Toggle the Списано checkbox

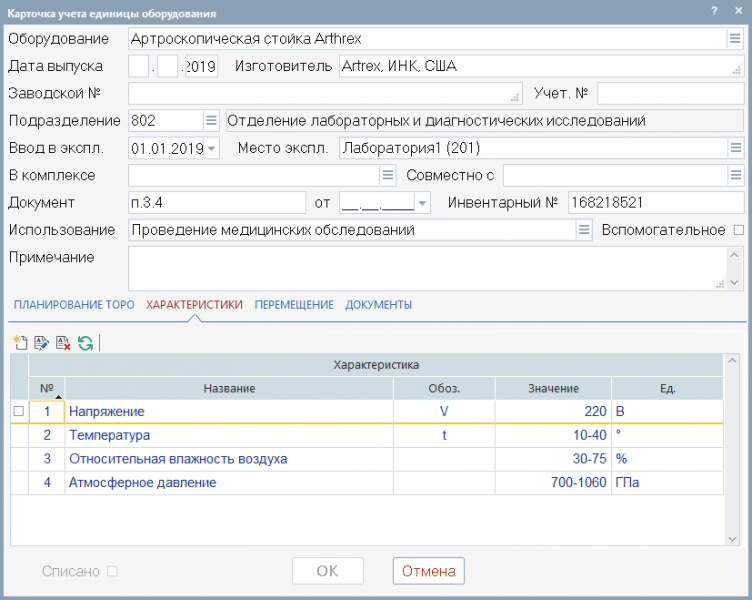pyautogui.click(x=112, y=571)
